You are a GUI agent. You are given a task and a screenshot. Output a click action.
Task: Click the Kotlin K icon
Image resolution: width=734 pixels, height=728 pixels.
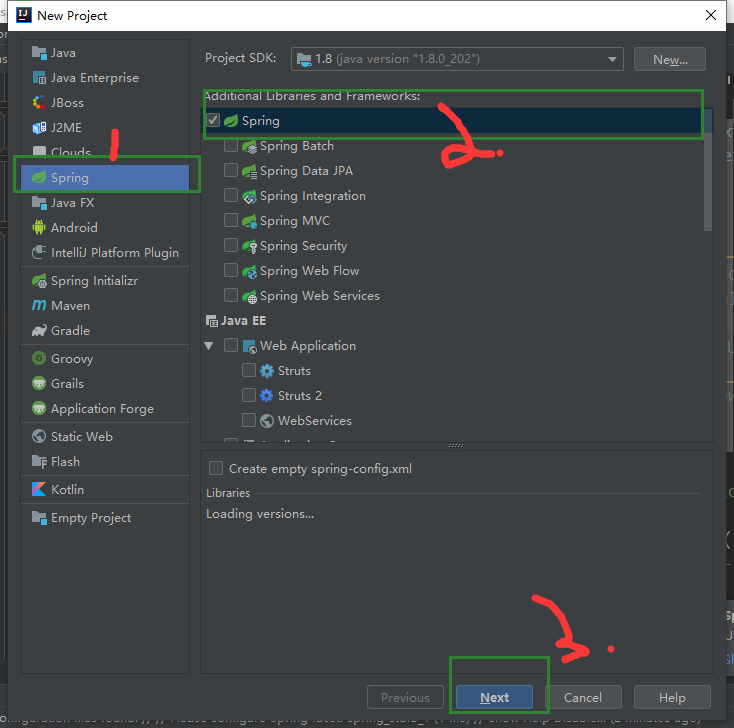(x=39, y=489)
